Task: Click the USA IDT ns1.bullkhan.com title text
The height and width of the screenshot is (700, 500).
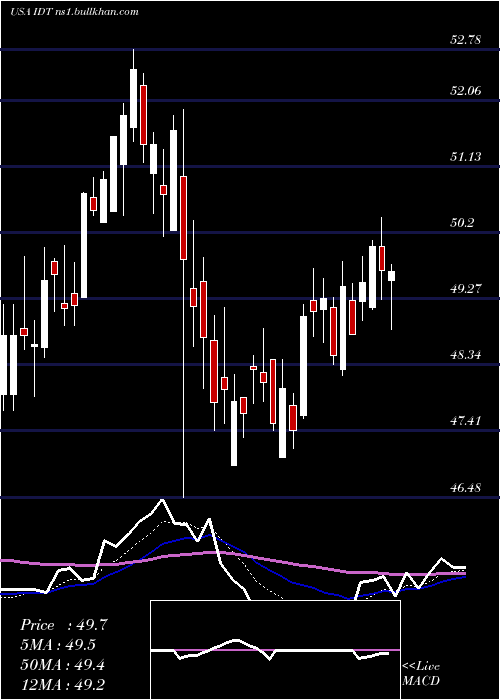Action: [74, 12]
